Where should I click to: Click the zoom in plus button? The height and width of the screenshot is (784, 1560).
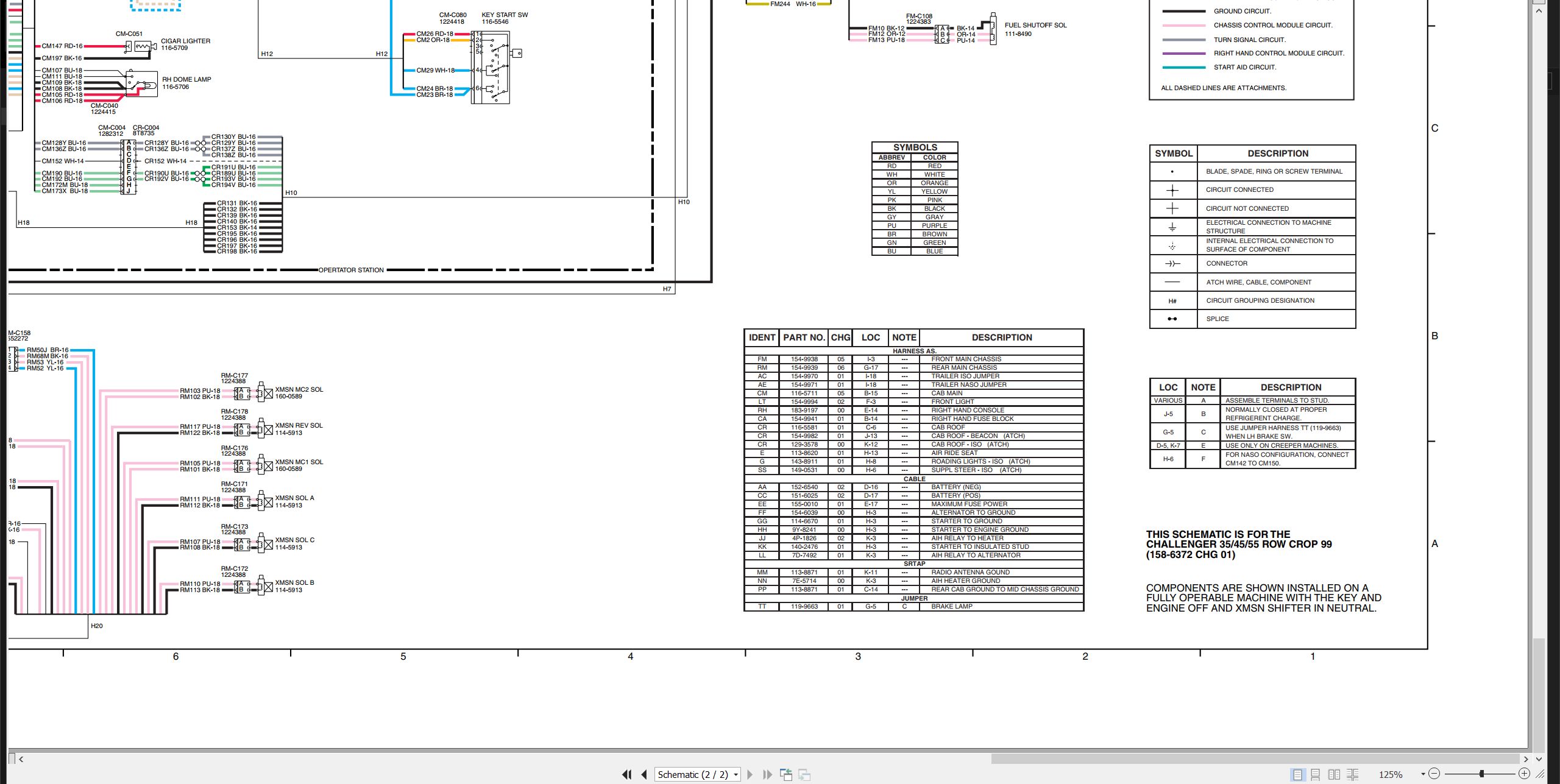[1524, 774]
